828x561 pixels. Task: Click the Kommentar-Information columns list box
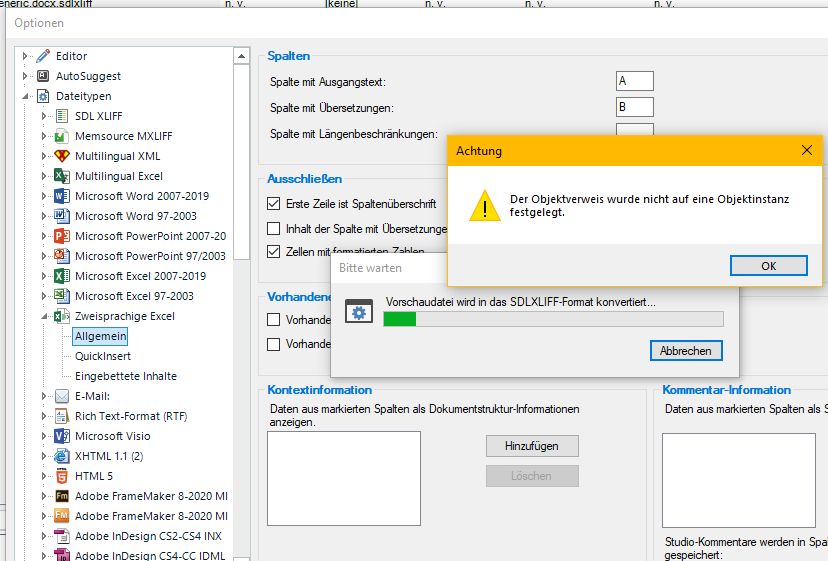(739, 480)
